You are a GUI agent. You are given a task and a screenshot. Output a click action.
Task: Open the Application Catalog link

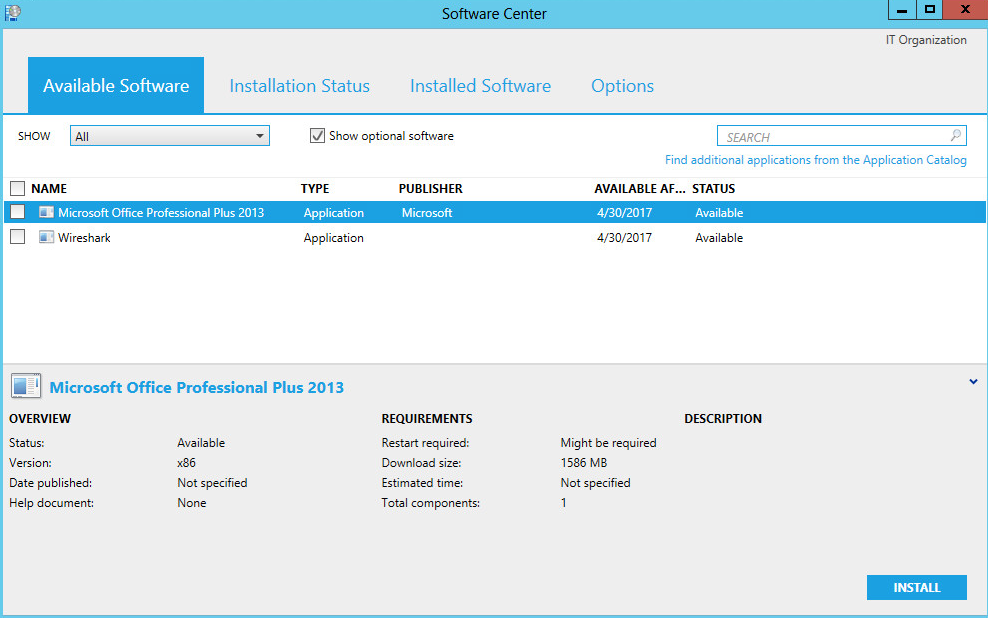pos(815,160)
